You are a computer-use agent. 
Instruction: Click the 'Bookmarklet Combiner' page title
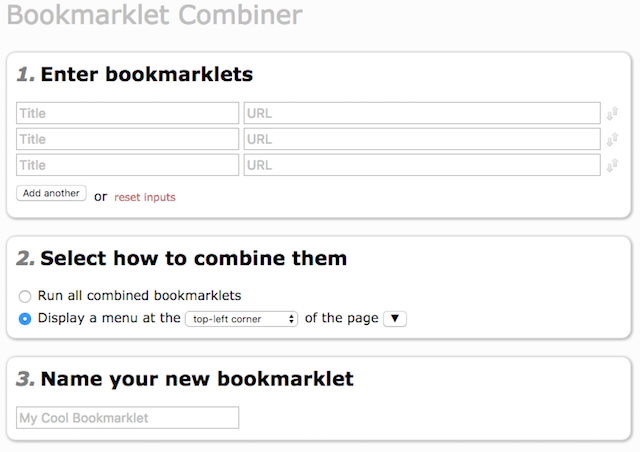click(x=154, y=16)
